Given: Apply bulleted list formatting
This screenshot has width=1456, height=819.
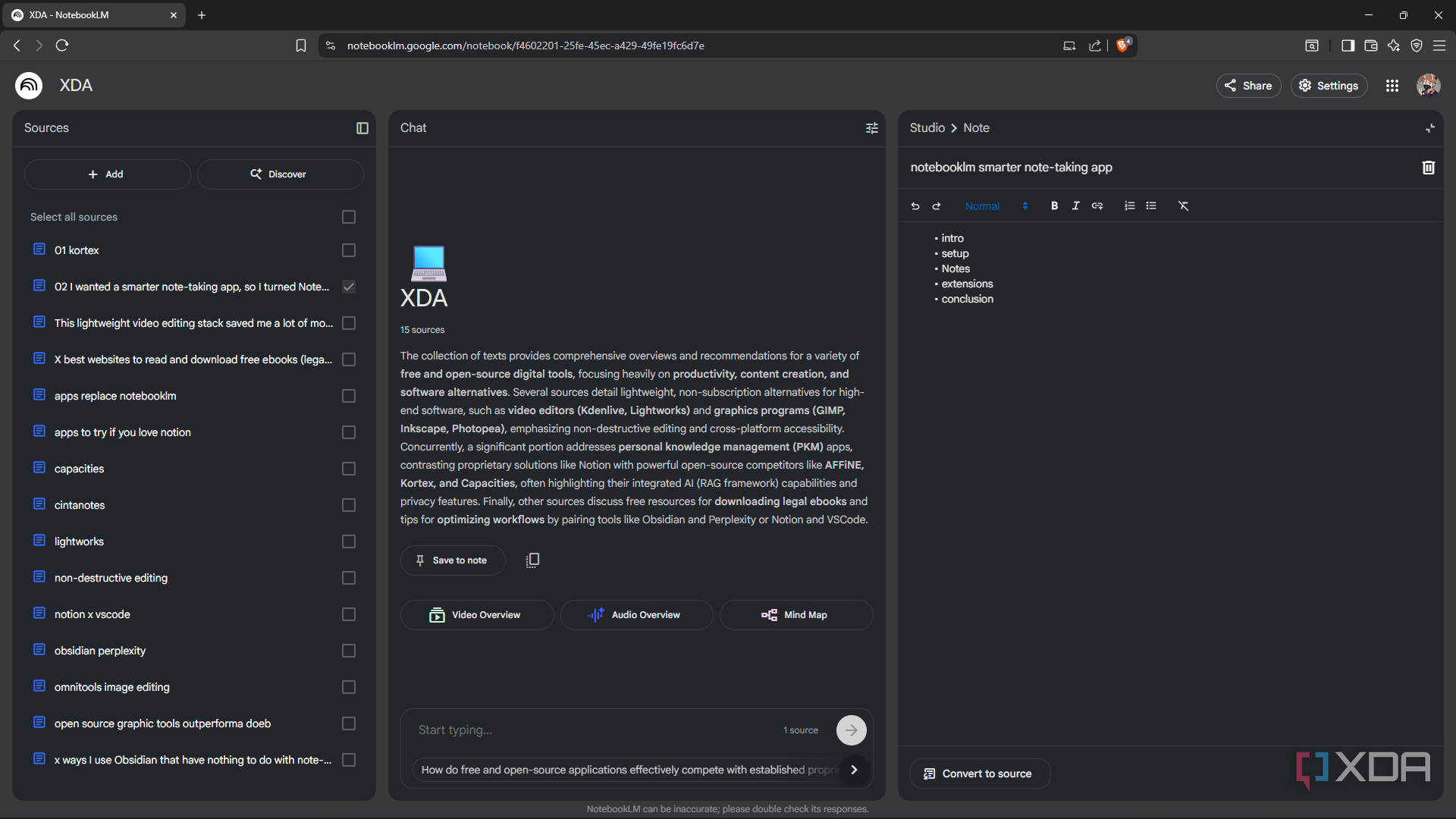Looking at the screenshot, I should coord(1151,206).
